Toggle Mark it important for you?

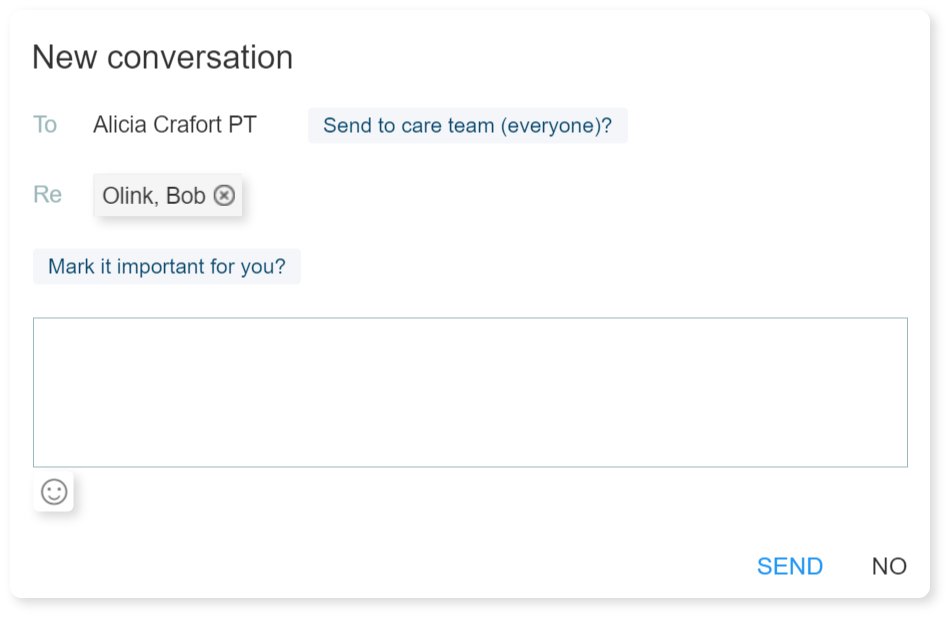167,267
